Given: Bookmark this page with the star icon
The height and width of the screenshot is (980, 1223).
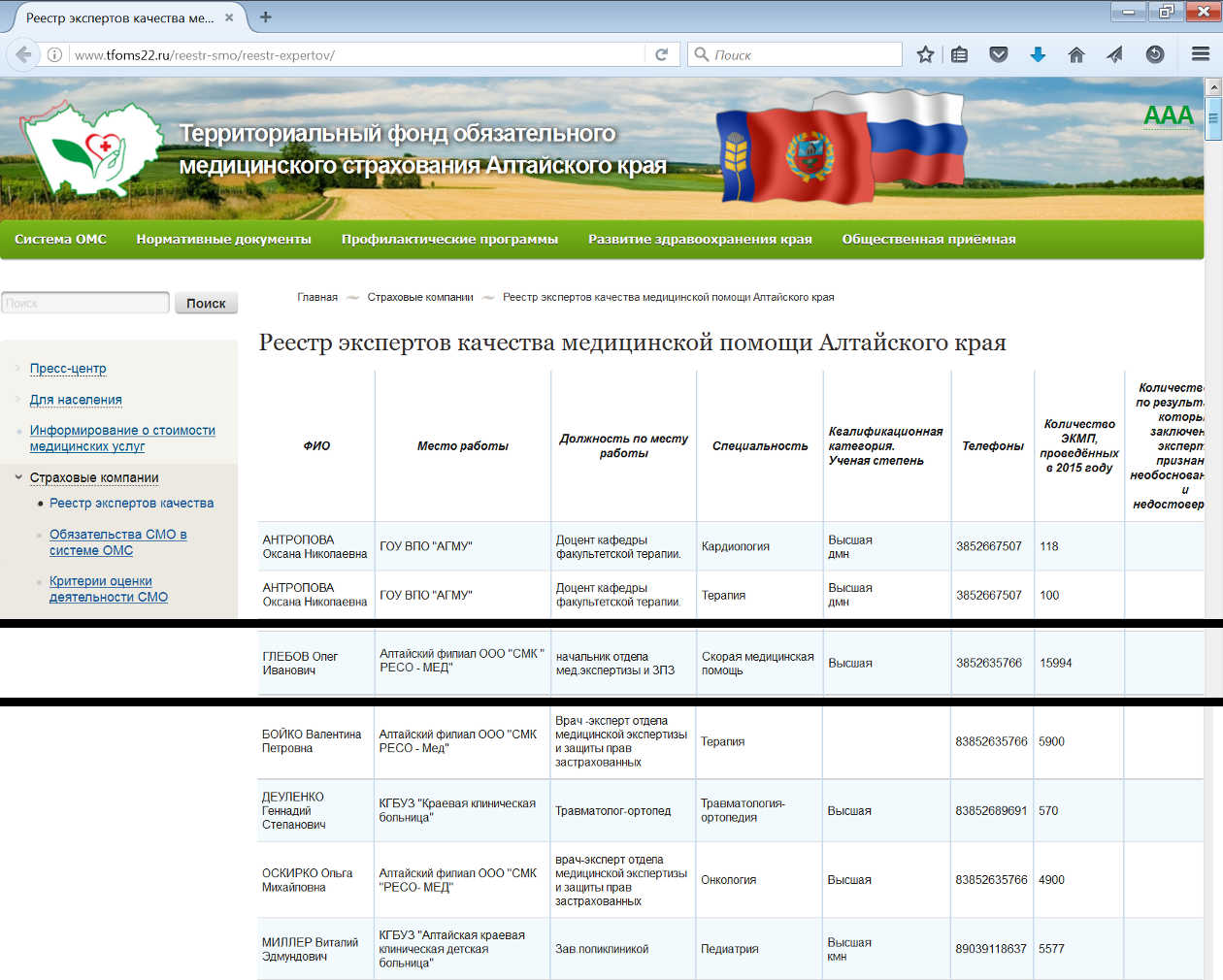Looking at the screenshot, I should point(925,55).
